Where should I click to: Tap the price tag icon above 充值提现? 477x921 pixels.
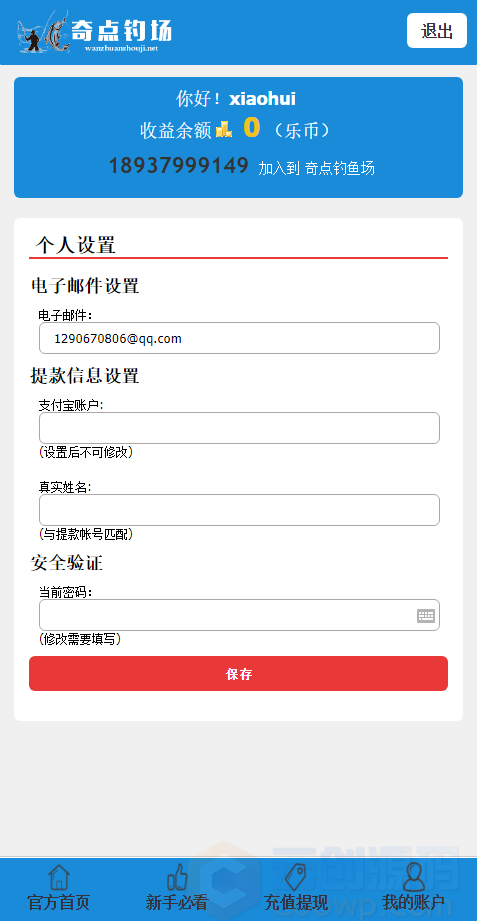(x=295, y=877)
